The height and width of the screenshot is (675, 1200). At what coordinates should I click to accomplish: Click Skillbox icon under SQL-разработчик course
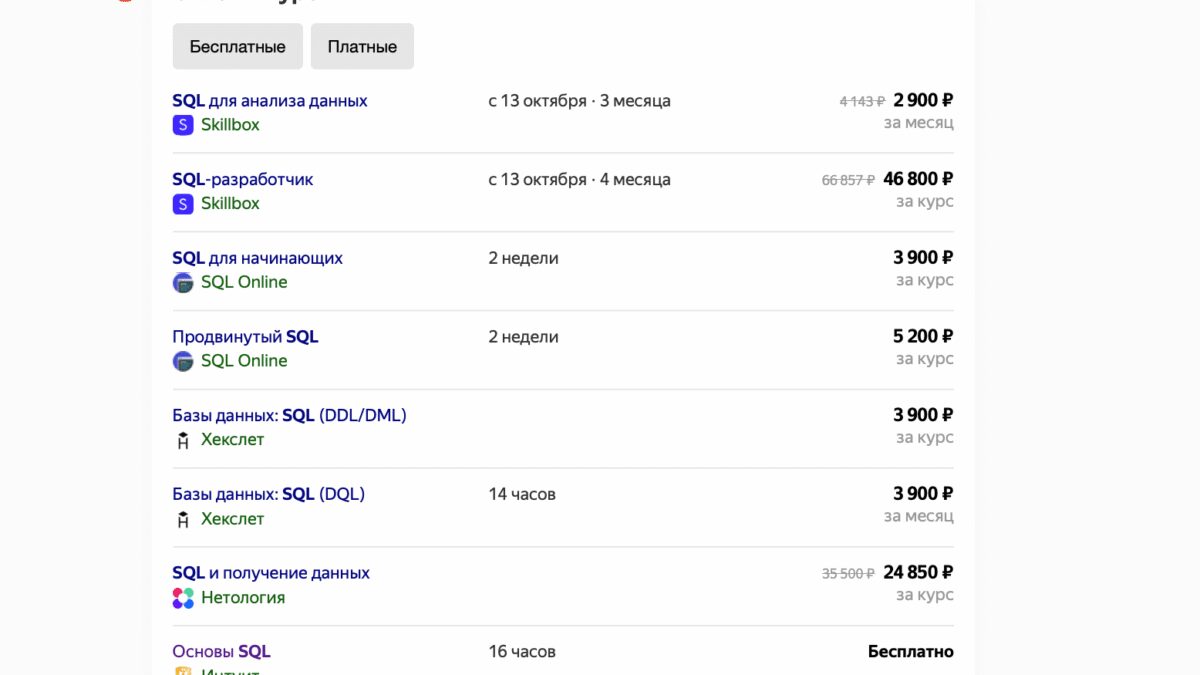tap(183, 204)
